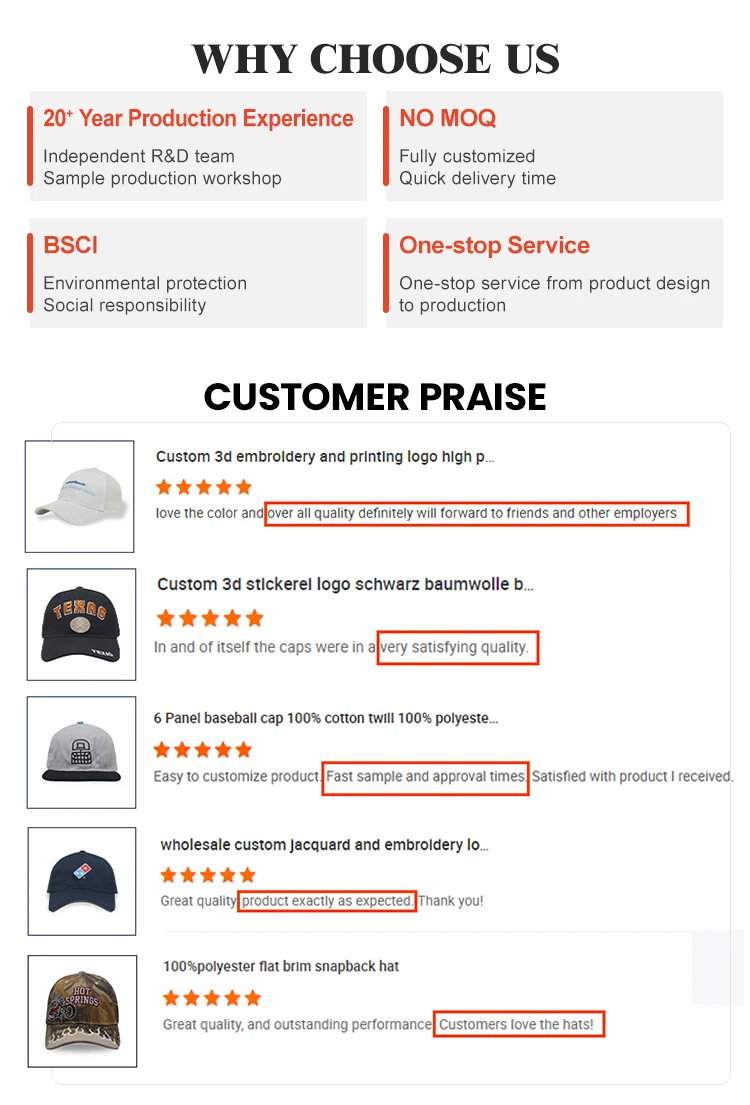Click the "20+ Year Production Experience" card
The image size is (750, 1105).
pos(198,146)
